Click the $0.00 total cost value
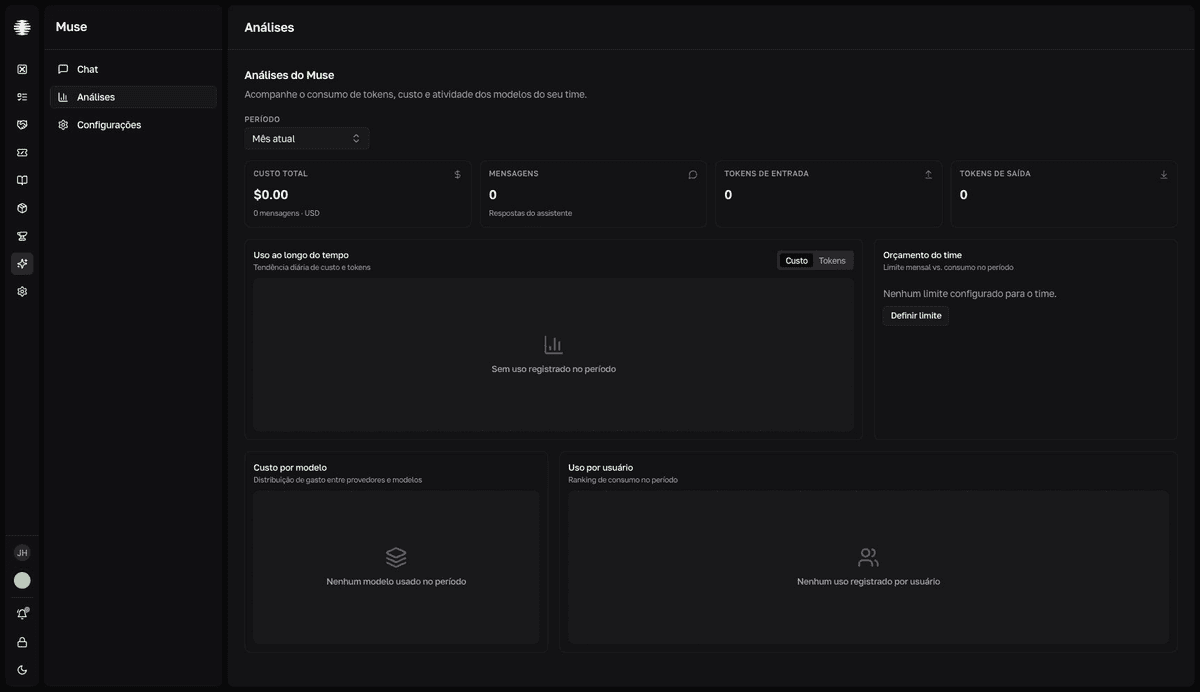 [271, 195]
